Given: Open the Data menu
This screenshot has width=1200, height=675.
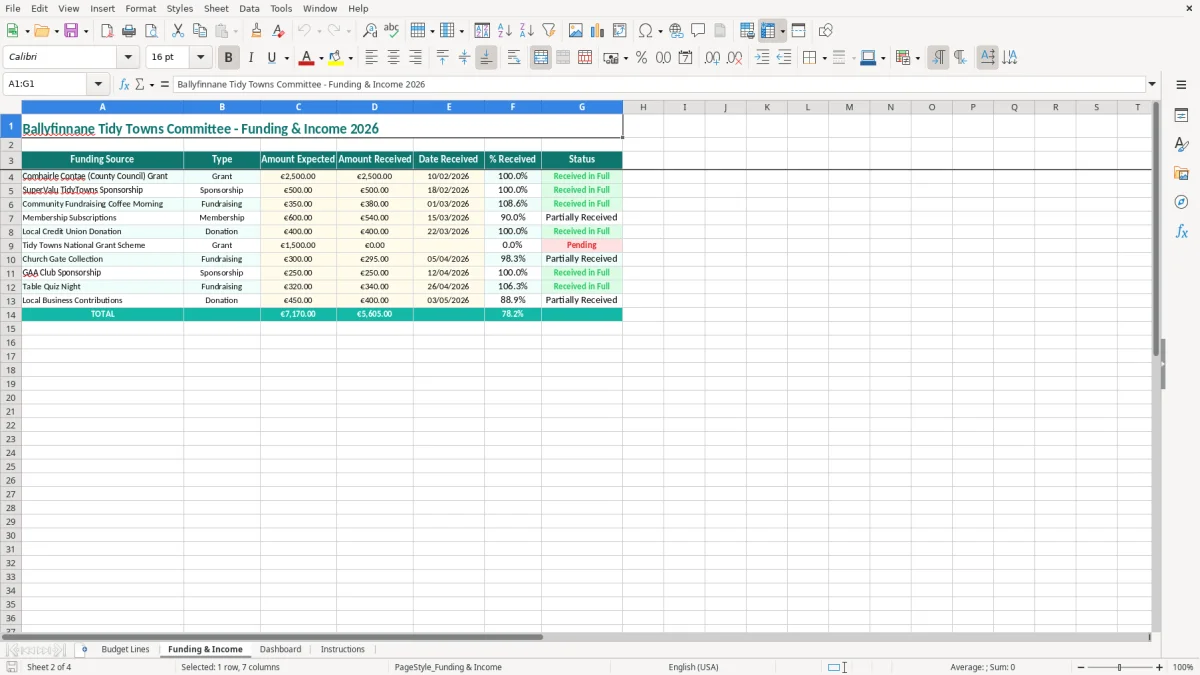Looking at the screenshot, I should (249, 8).
